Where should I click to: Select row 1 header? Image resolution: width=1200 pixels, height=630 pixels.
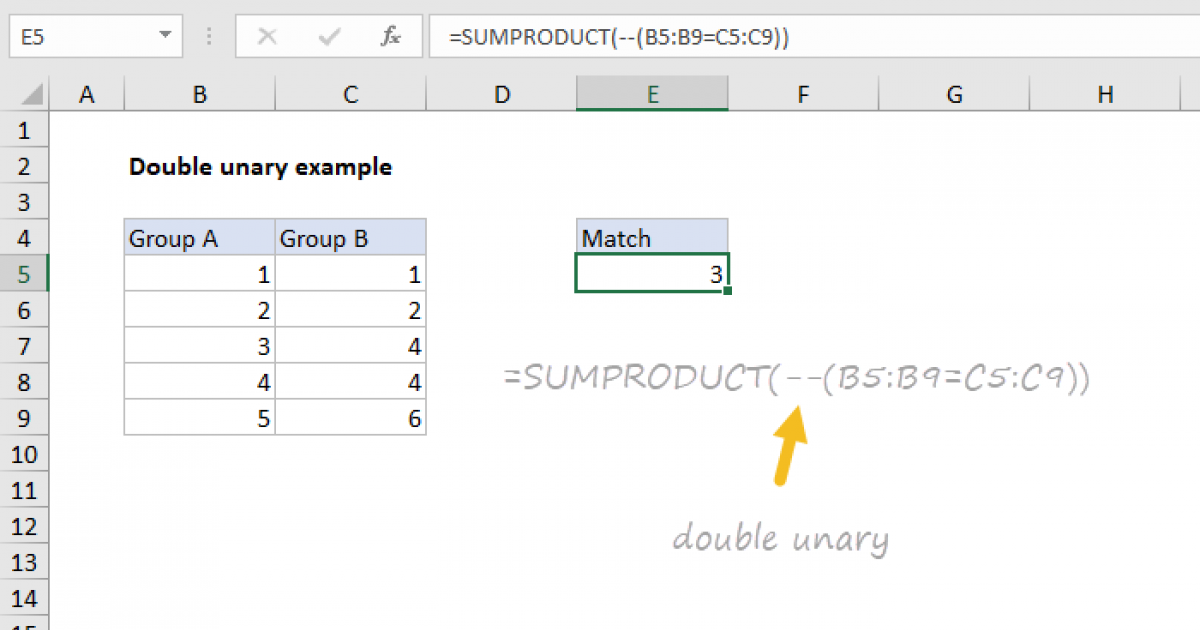[25, 130]
